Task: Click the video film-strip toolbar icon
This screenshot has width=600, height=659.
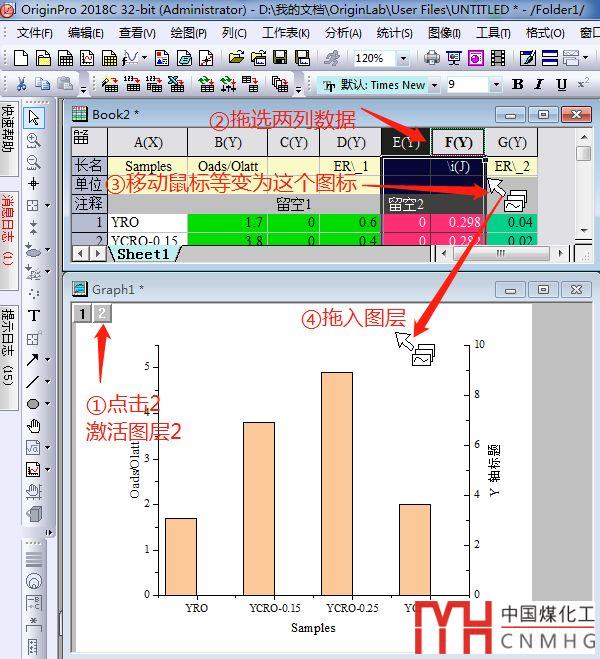Action: (498, 58)
